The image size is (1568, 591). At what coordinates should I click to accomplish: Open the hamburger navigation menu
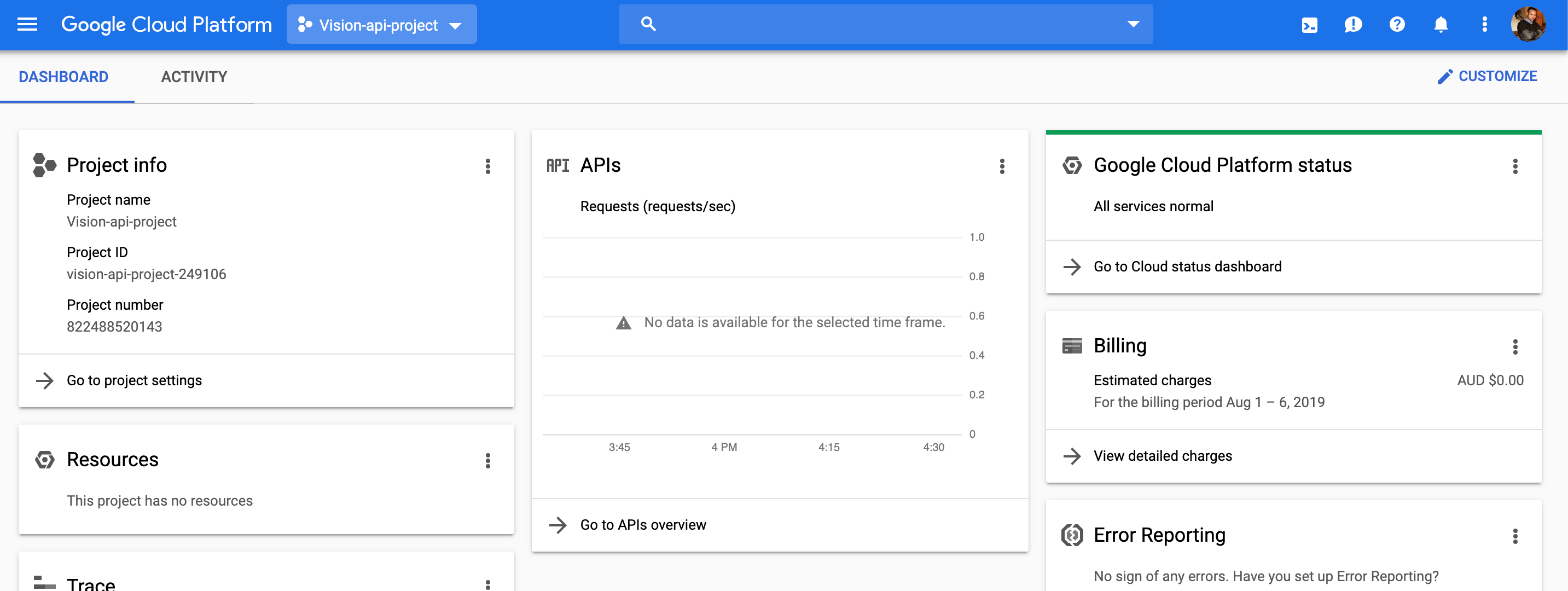[27, 24]
